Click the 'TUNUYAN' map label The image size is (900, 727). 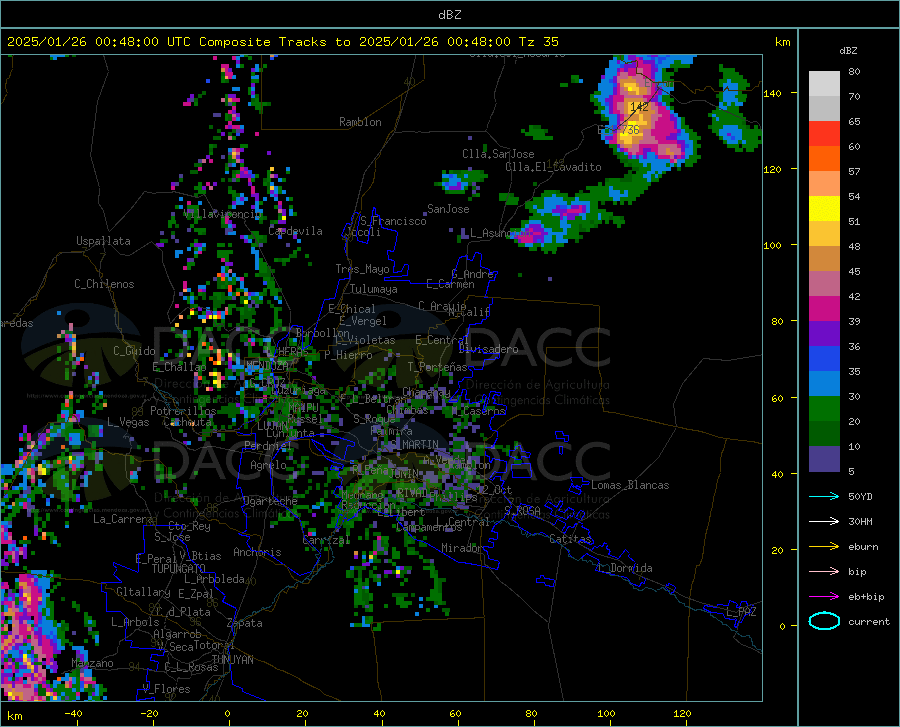232,659
